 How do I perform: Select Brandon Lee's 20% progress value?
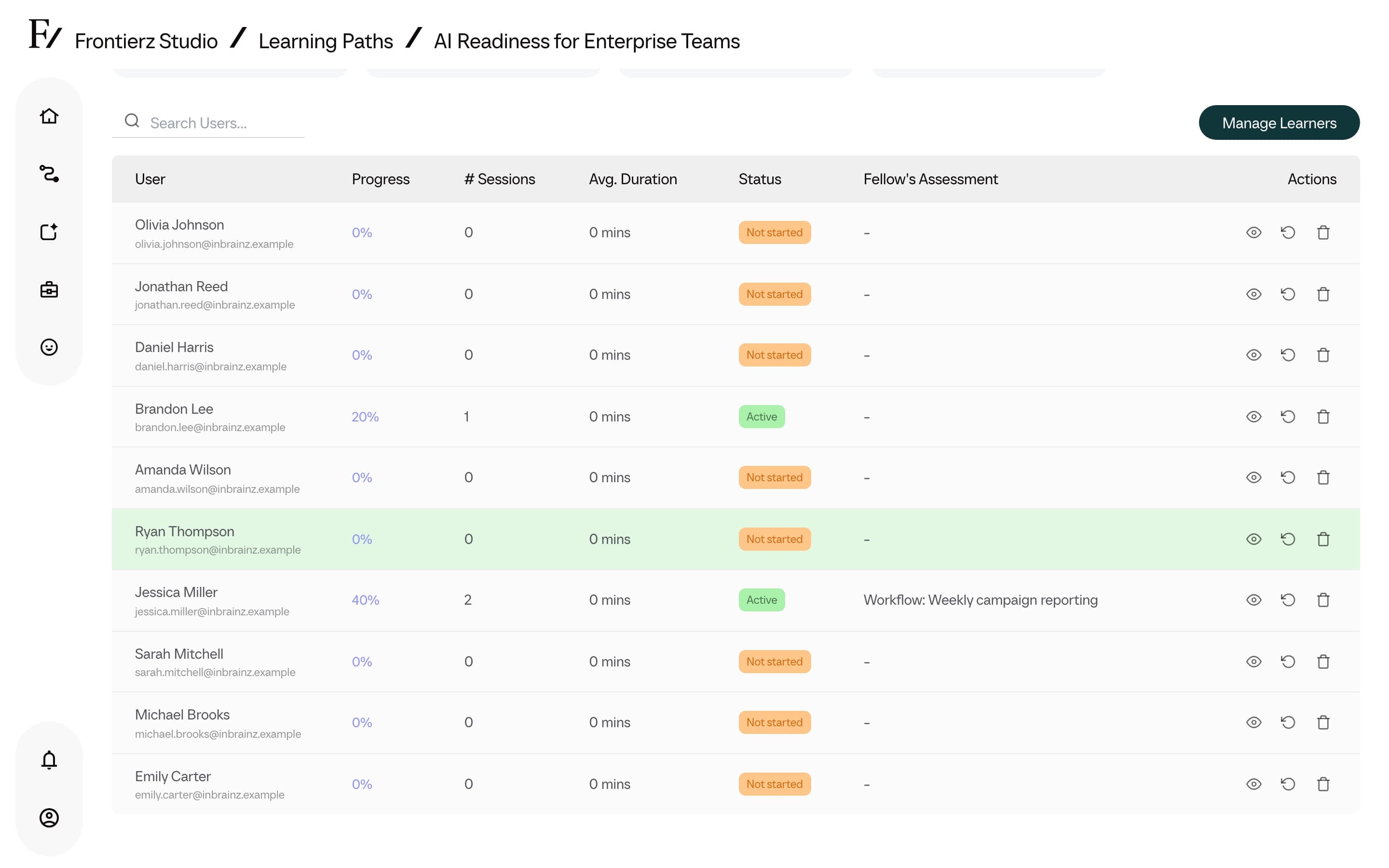coord(365,416)
